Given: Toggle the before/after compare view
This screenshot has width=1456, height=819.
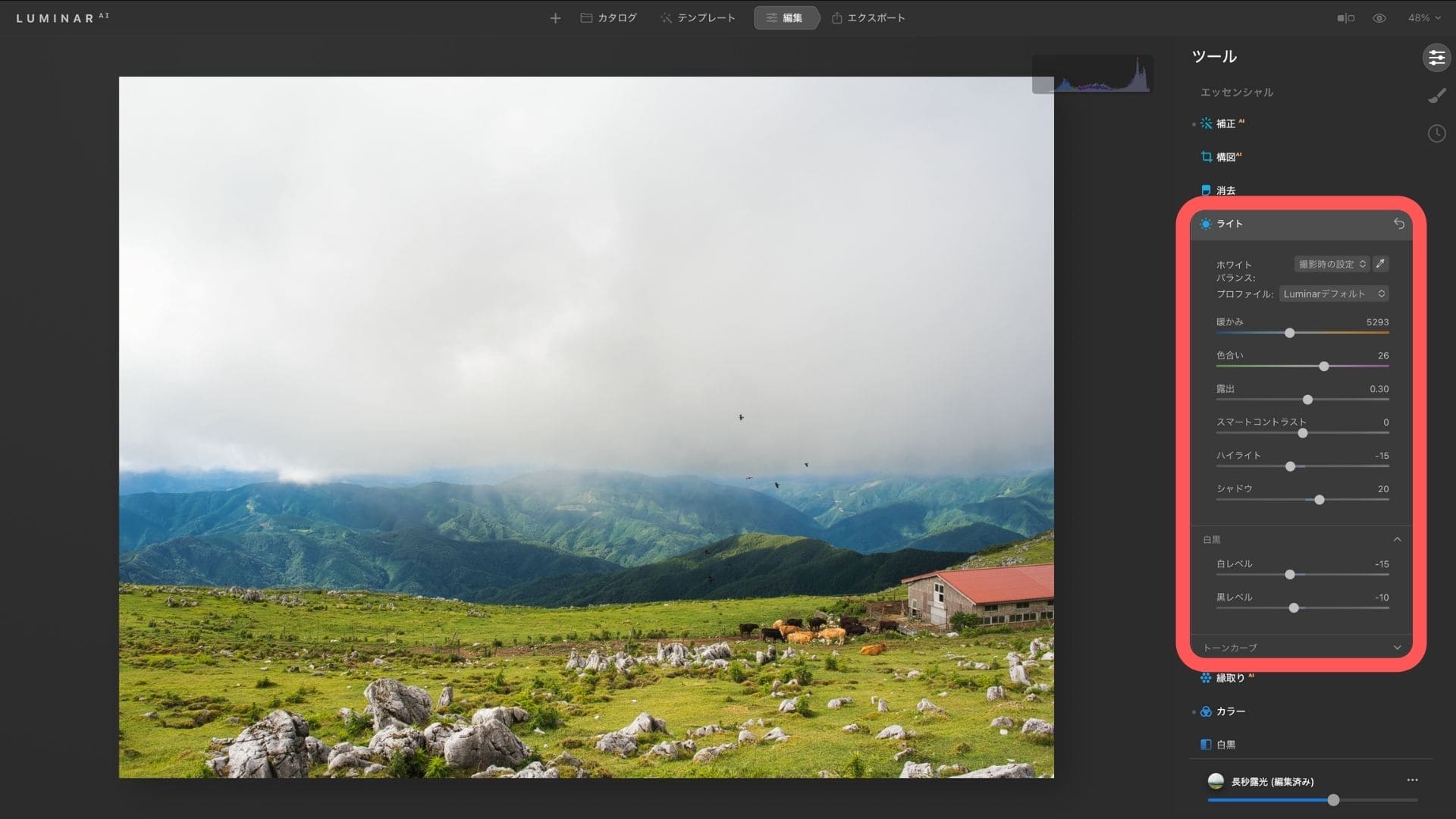Looking at the screenshot, I should (1345, 18).
